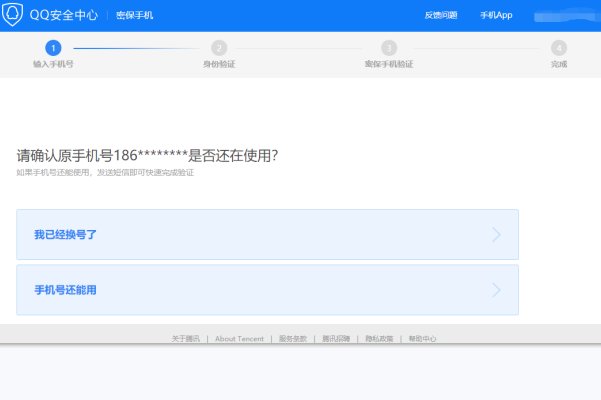
Task: Open the 密保手机 header link
Action: coord(135,15)
